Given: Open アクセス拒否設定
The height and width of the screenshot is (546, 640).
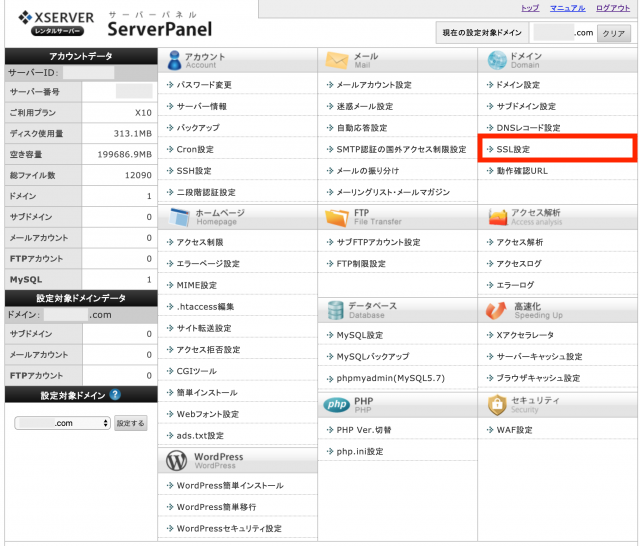Looking at the screenshot, I should coord(208,350).
